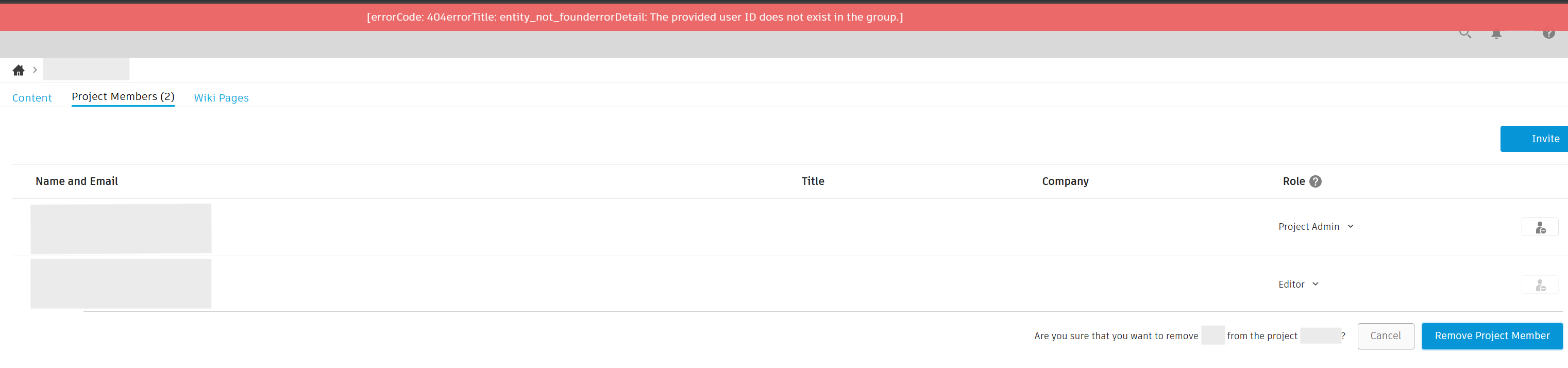This screenshot has height=368, width=1568.
Task: Switch to the Content tab
Action: tap(31, 97)
